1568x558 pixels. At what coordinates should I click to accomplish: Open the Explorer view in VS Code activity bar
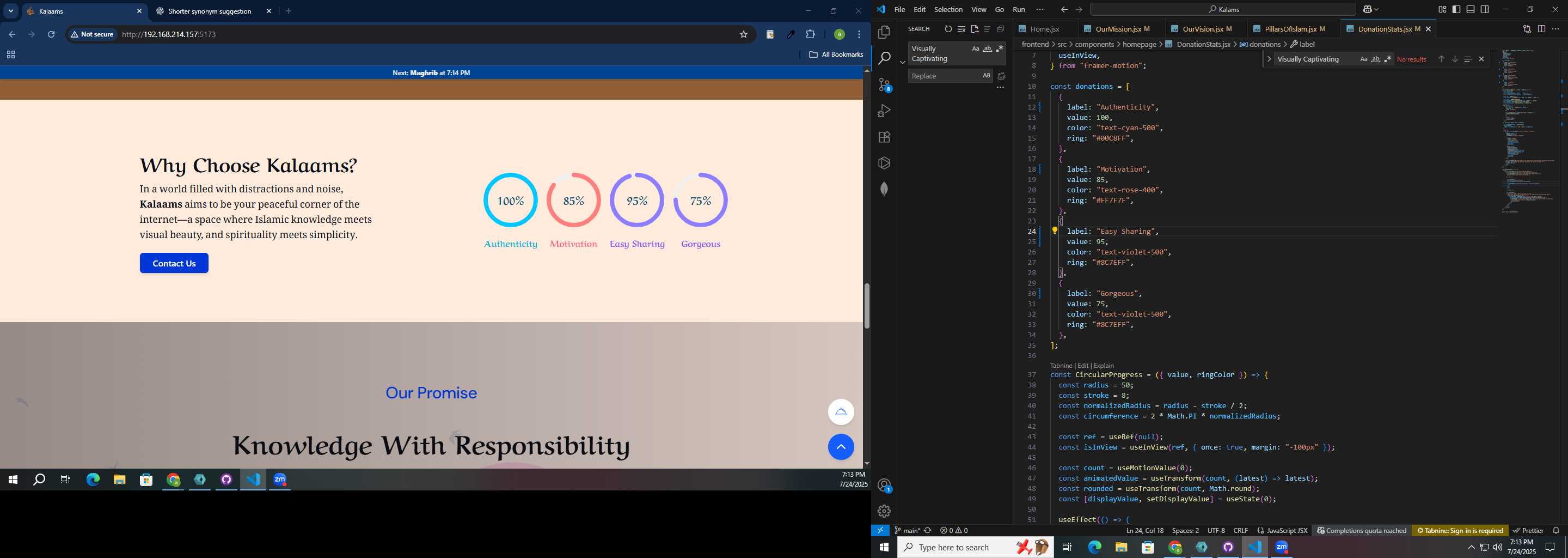[884, 32]
